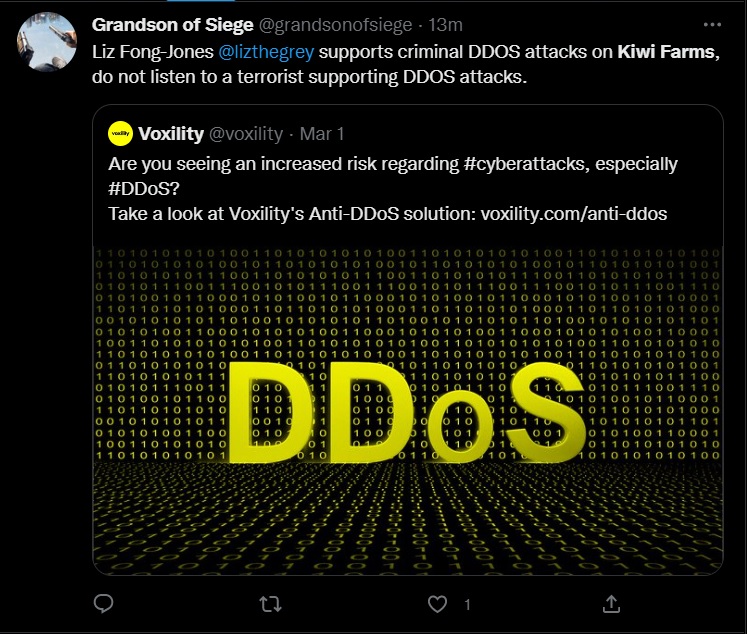Click the voxility.com/anti-ddos text
The height and width of the screenshot is (634, 747).
tap(574, 214)
